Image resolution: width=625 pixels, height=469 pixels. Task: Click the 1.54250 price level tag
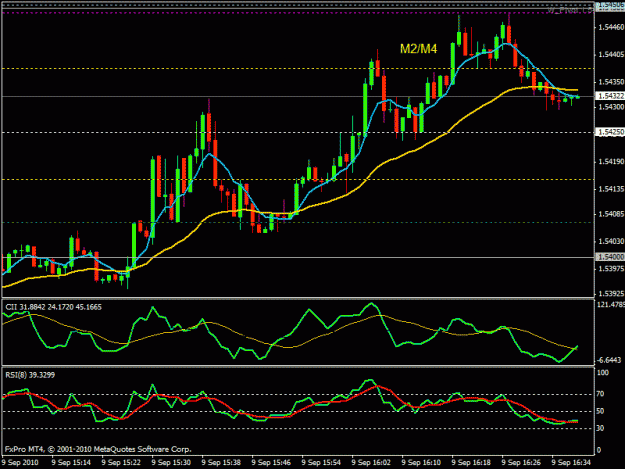click(x=610, y=132)
